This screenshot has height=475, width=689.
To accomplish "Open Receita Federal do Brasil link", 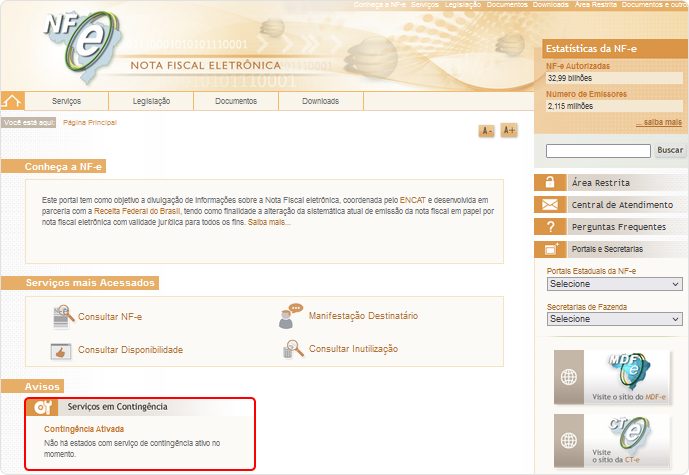I will [137, 211].
